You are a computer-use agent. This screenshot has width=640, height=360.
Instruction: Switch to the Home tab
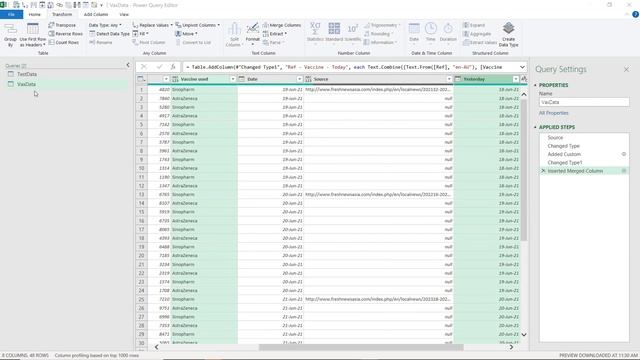click(x=35, y=14)
